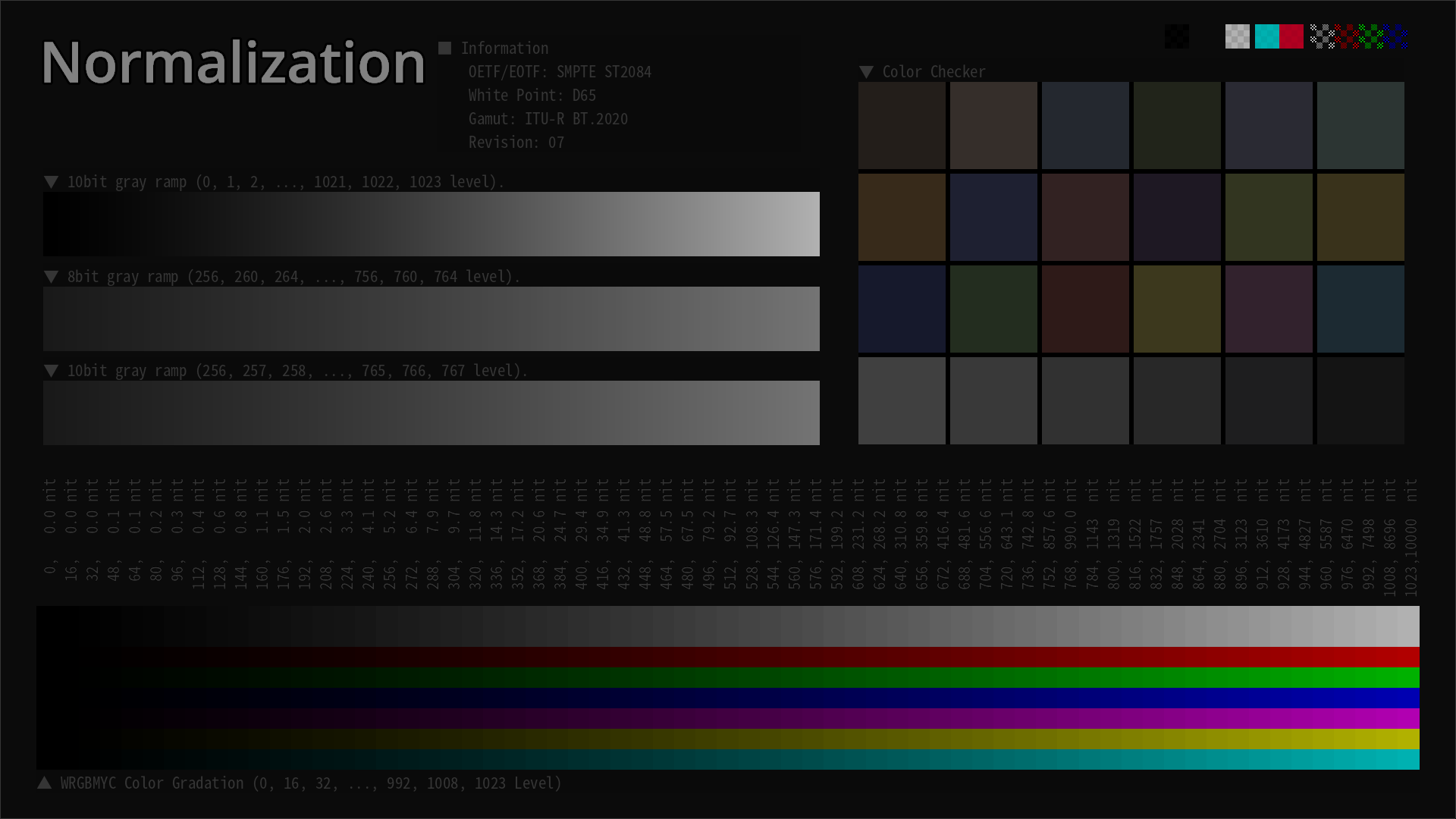Collapse the 8bit gray ramp triangle

point(52,277)
